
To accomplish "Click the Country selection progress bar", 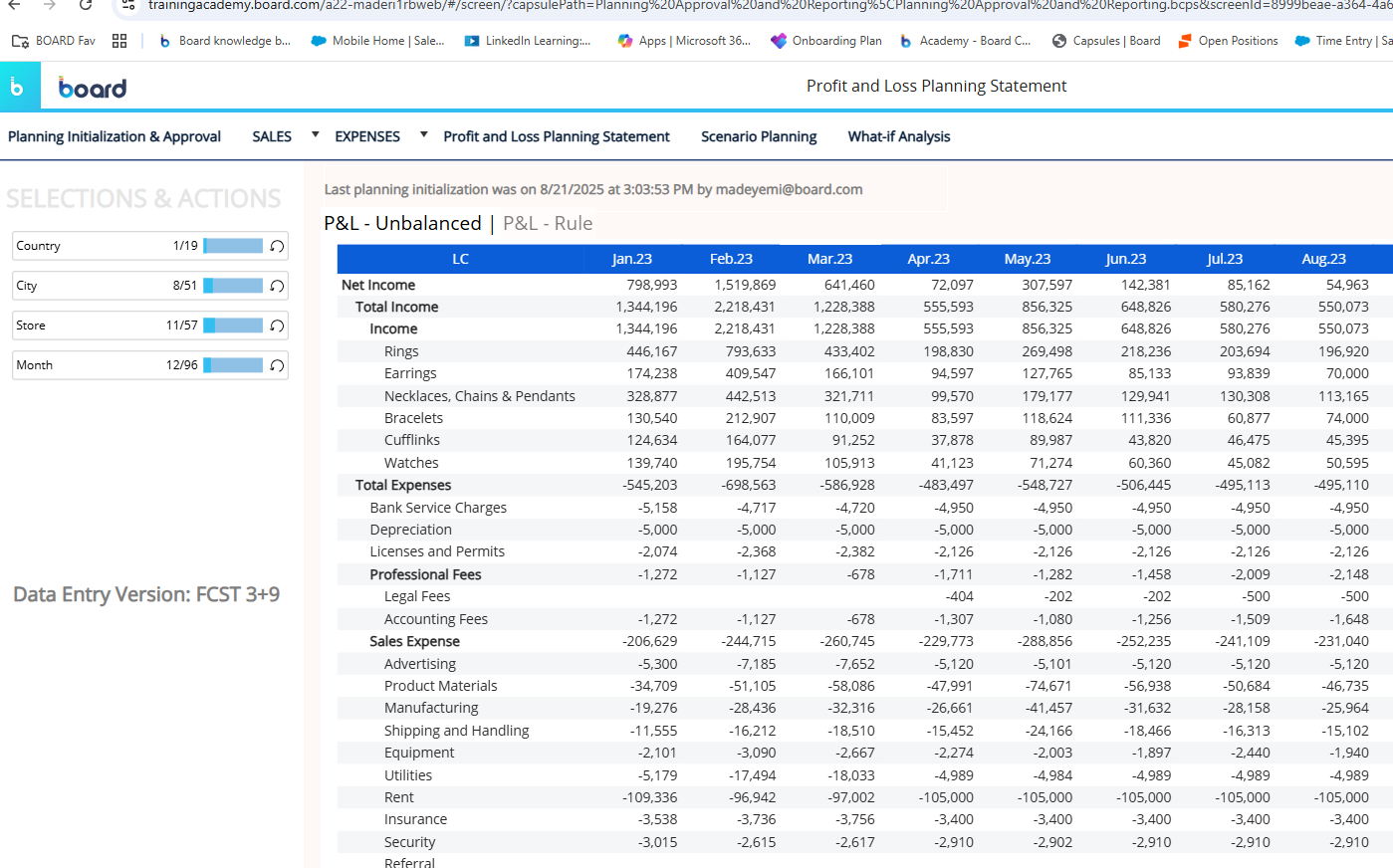I will [x=233, y=246].
